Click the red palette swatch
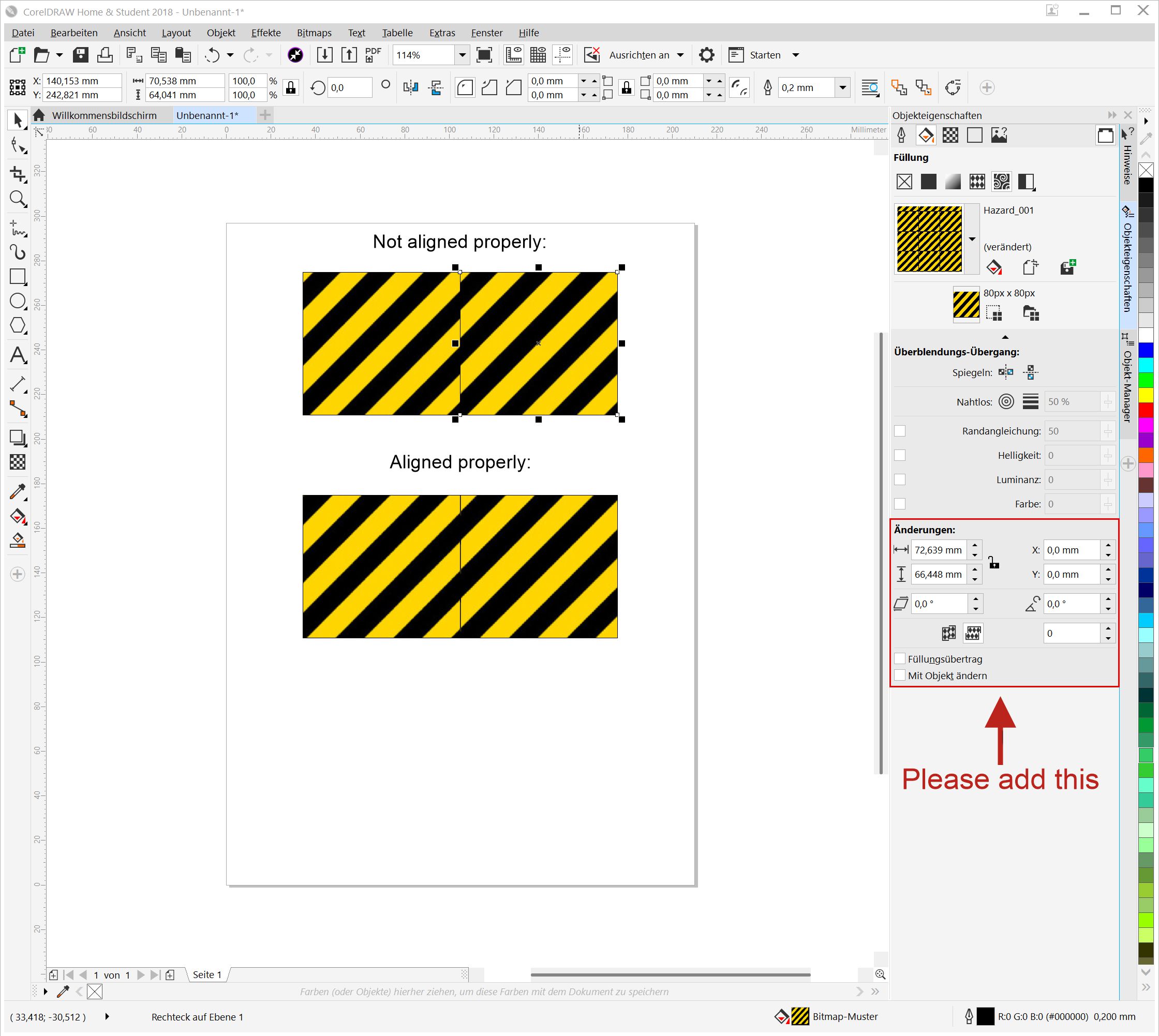Viewport: 1159px width, 1036px height. pos(1147,410)
